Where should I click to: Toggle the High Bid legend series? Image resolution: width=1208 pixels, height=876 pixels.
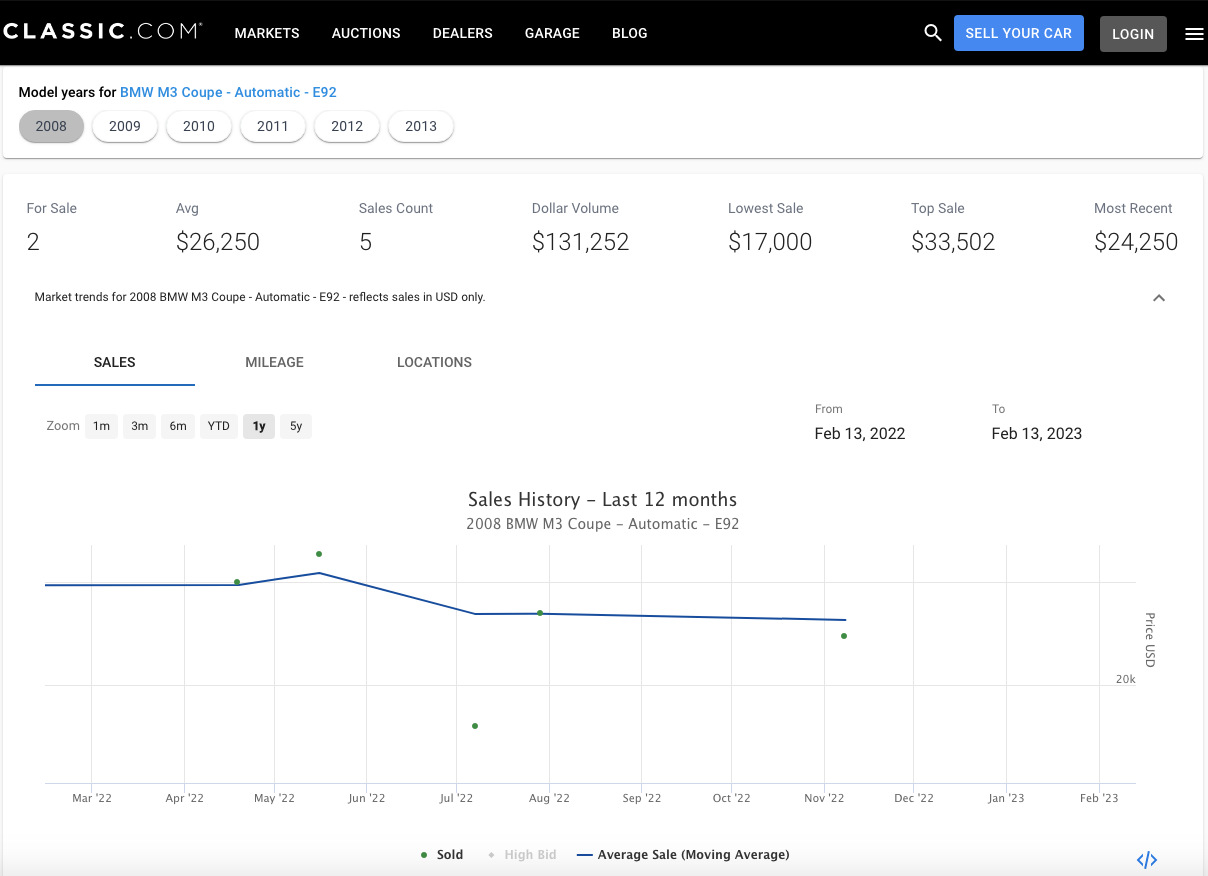click(522, 855)
